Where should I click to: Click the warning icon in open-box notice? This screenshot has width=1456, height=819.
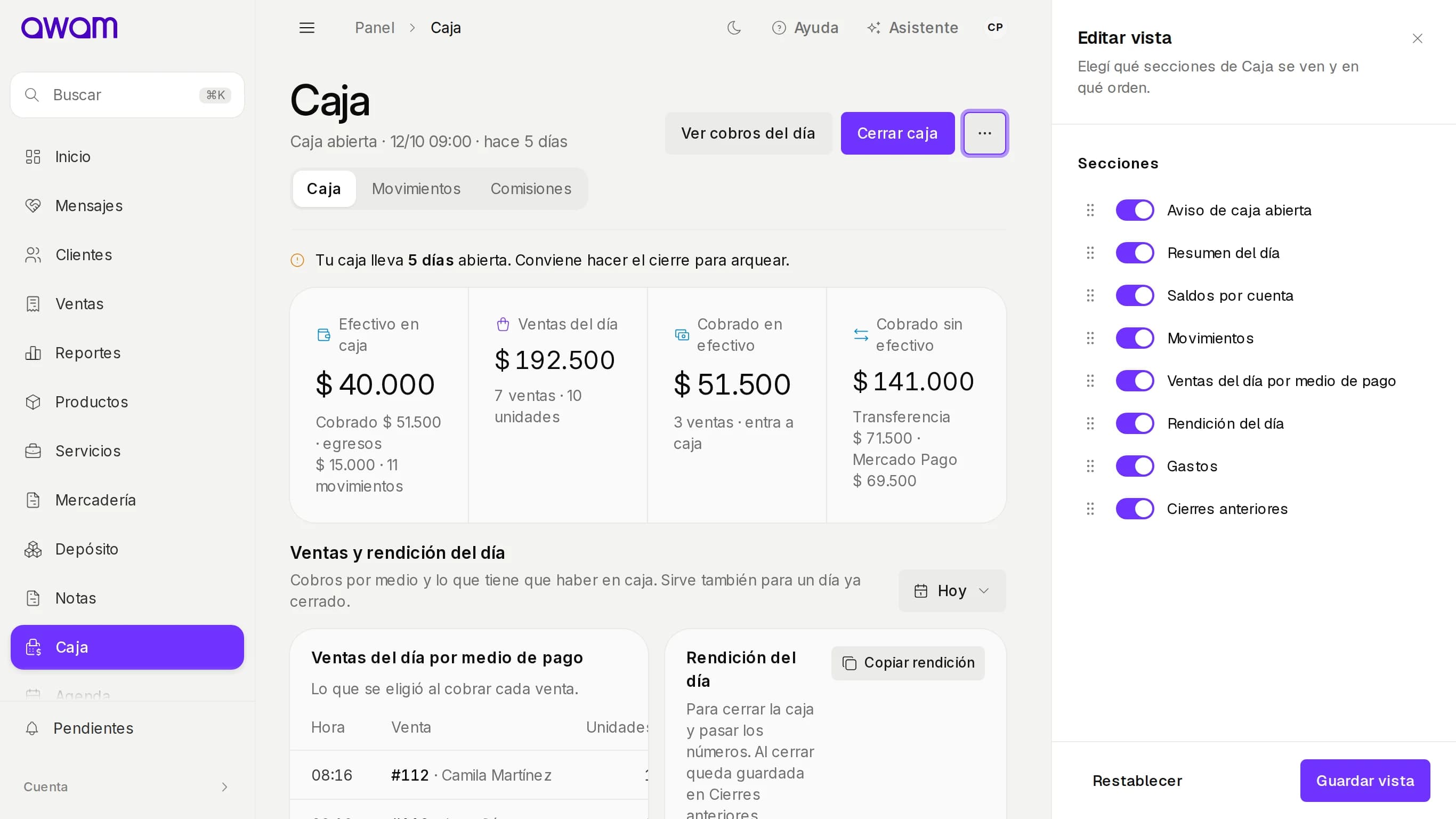click(297, 260)
